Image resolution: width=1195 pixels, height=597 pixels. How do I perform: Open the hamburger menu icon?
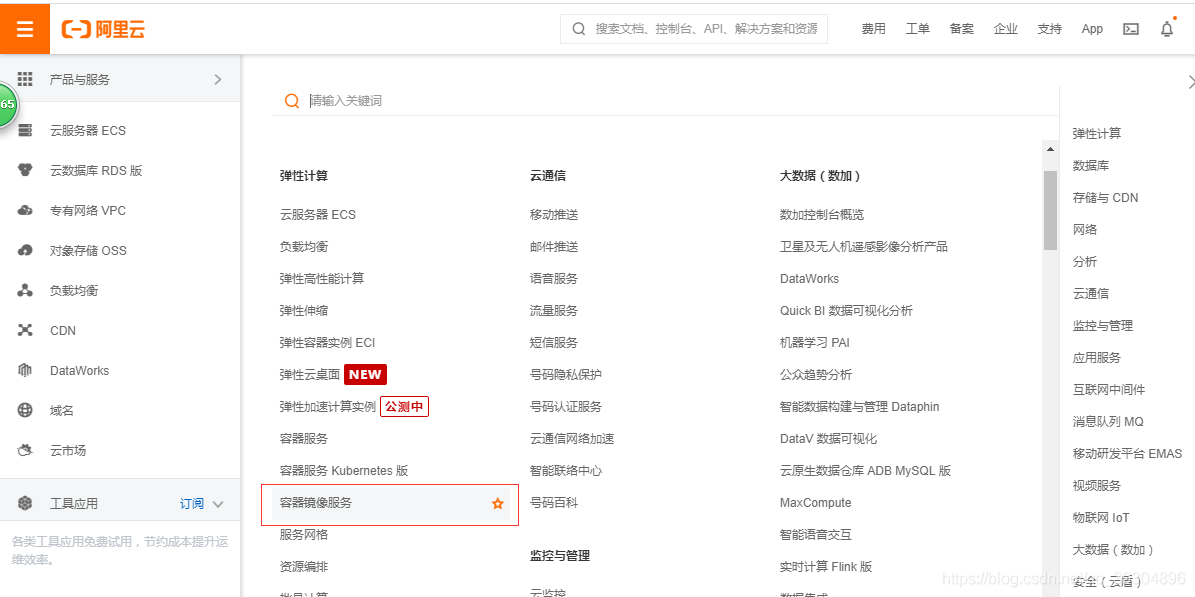pos(24,28)
